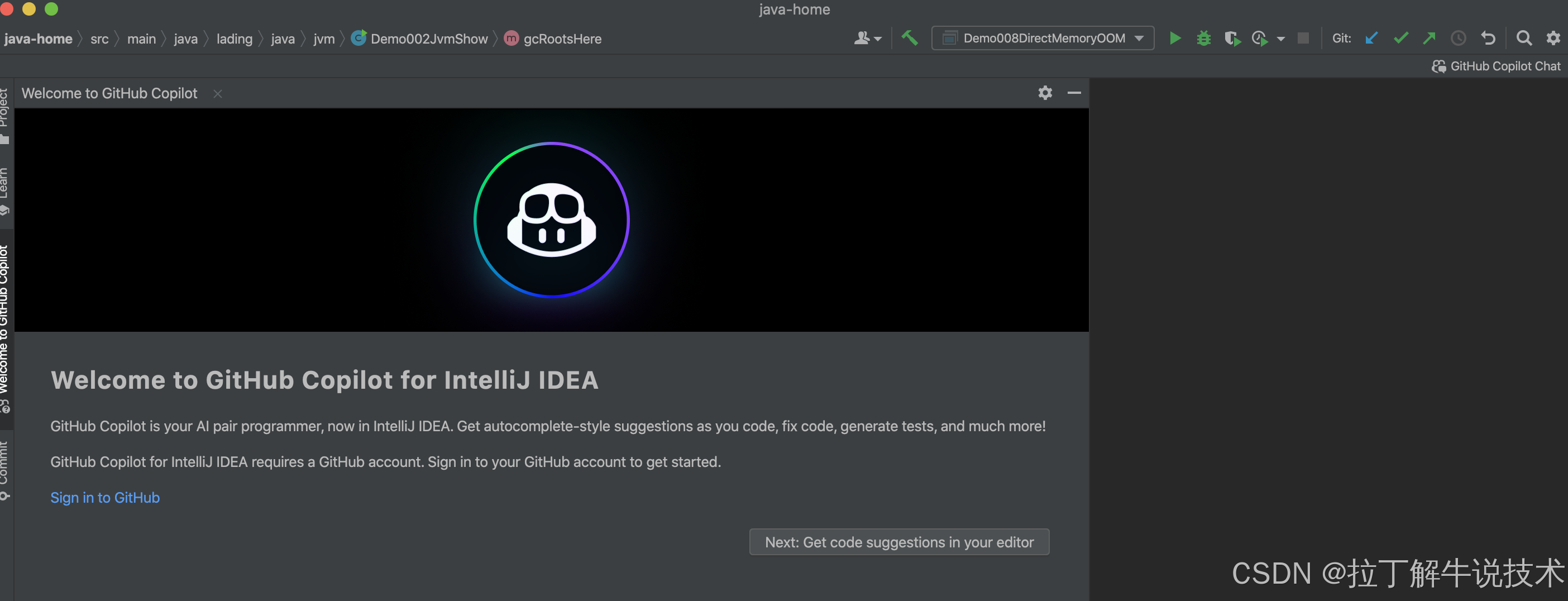Screen dimensions: 1568x601
Task: Start a Debug session
Action: [1203, 38]
